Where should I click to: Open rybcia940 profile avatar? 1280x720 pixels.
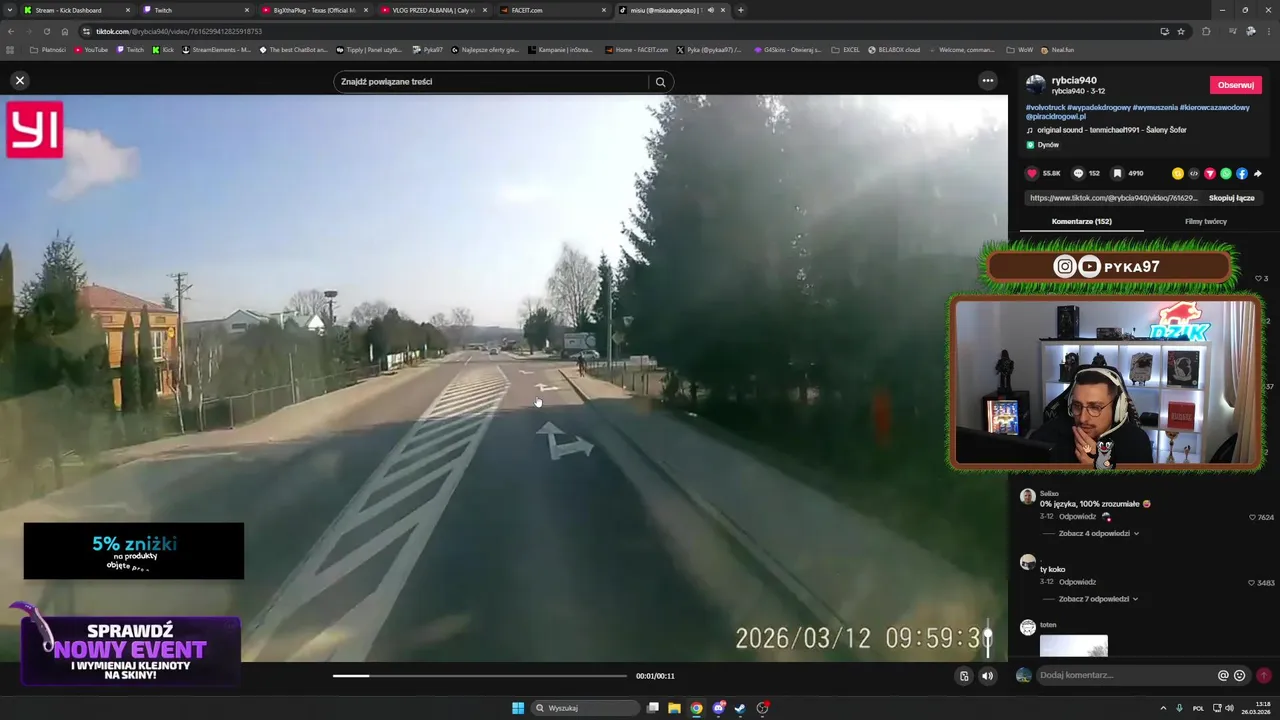coord(1035,85)
